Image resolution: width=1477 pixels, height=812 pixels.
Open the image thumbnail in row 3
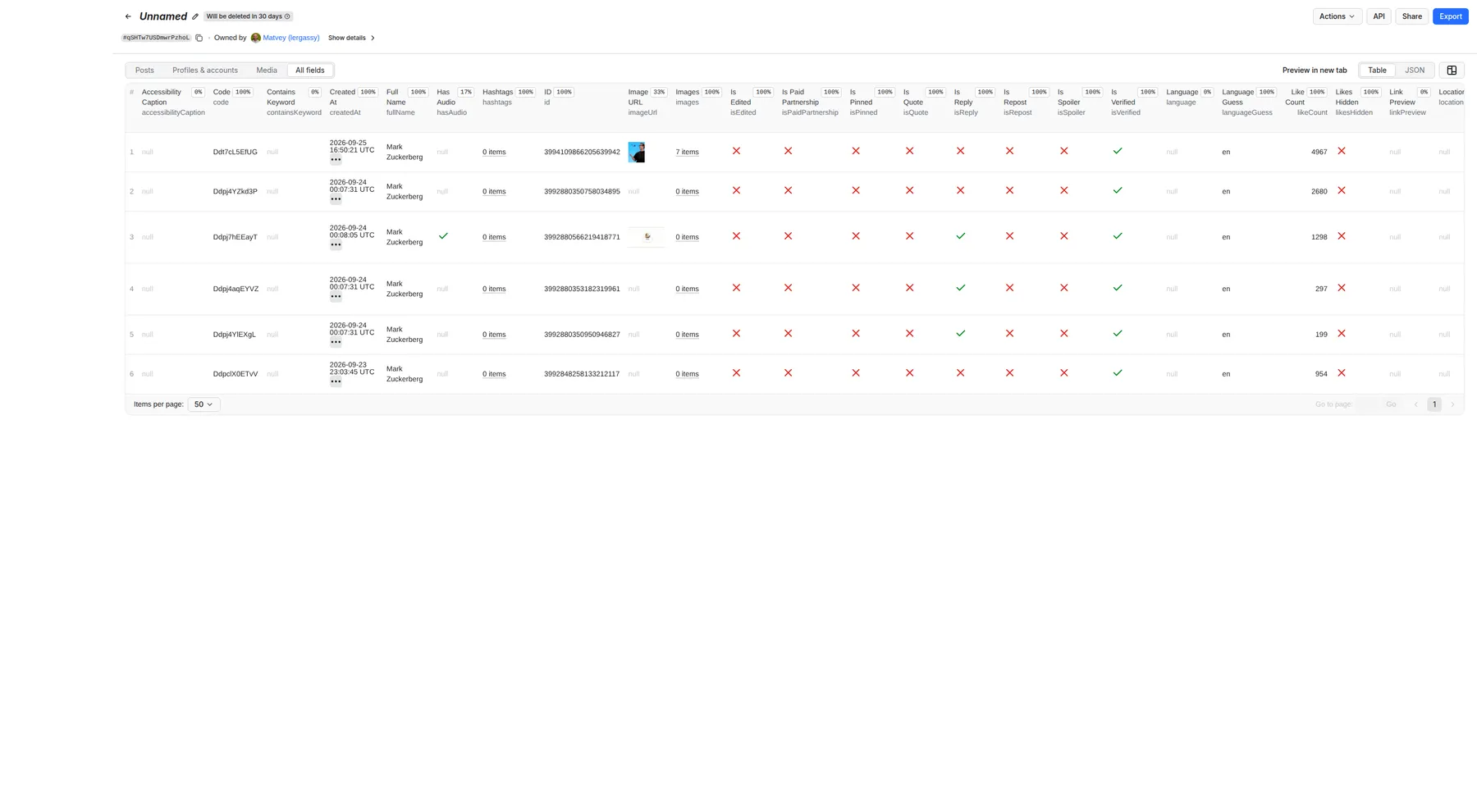(646, 237)
